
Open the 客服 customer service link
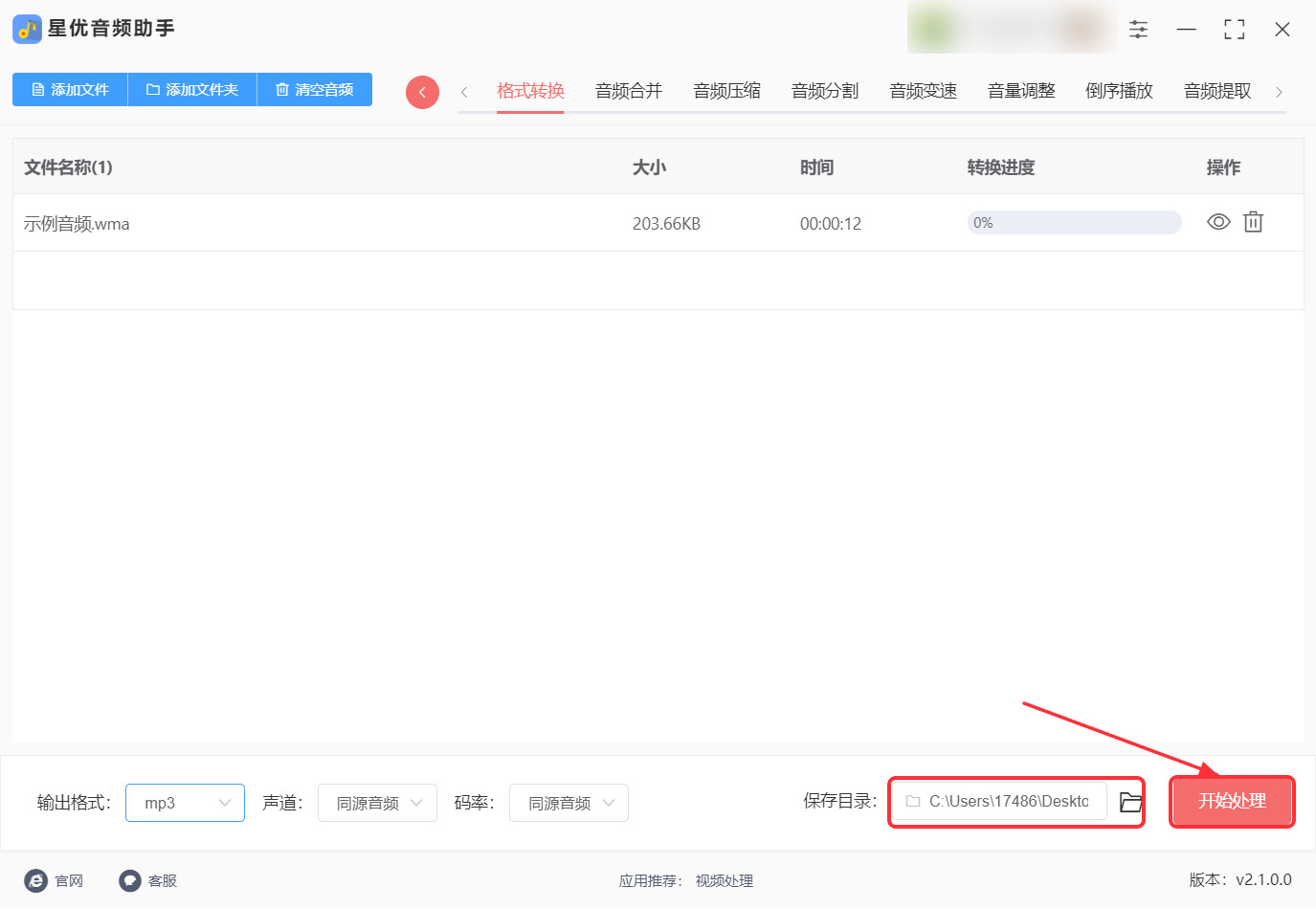[x=148, y=880]
